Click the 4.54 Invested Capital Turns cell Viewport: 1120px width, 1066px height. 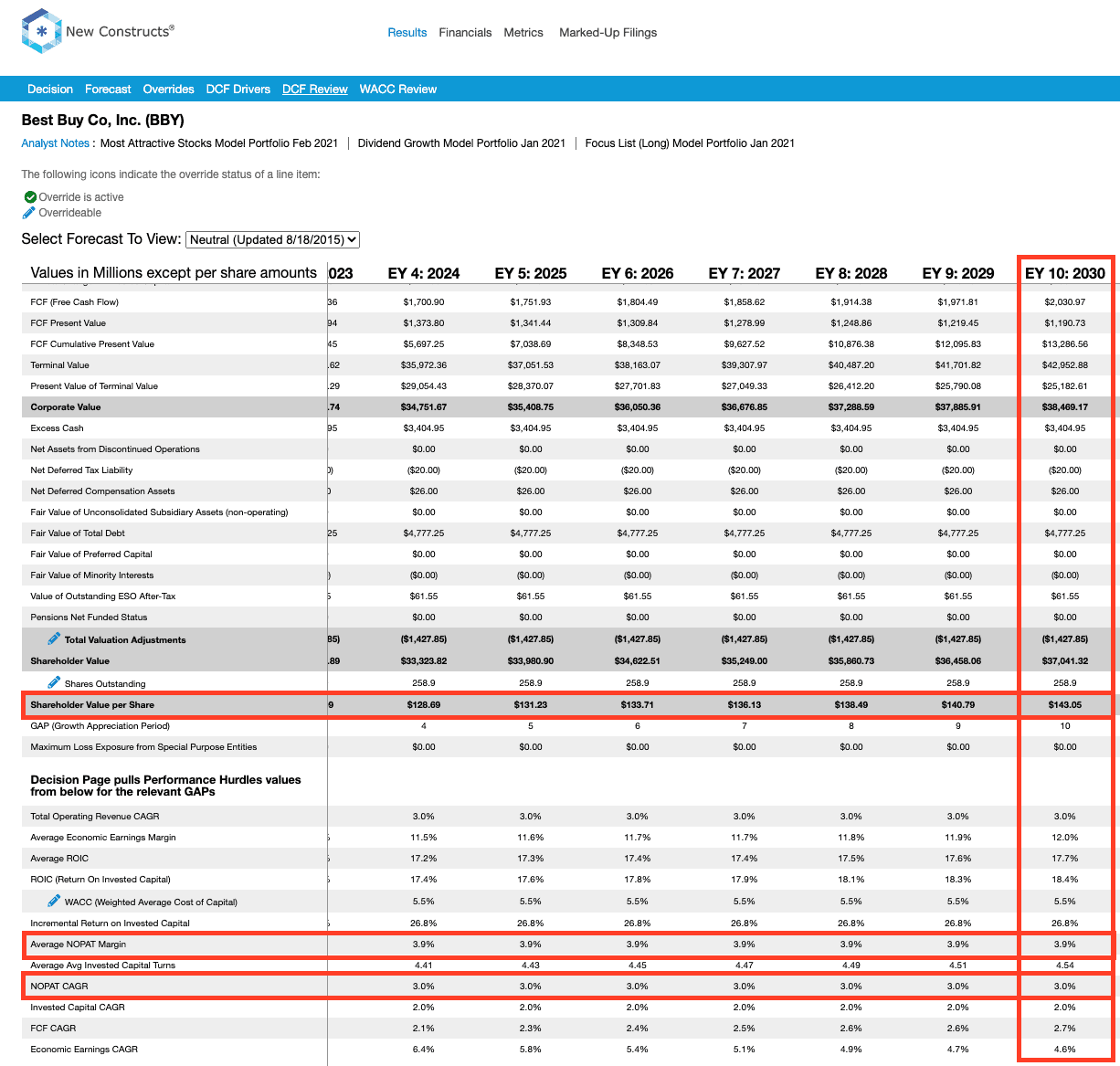[x=1065, y=966]
